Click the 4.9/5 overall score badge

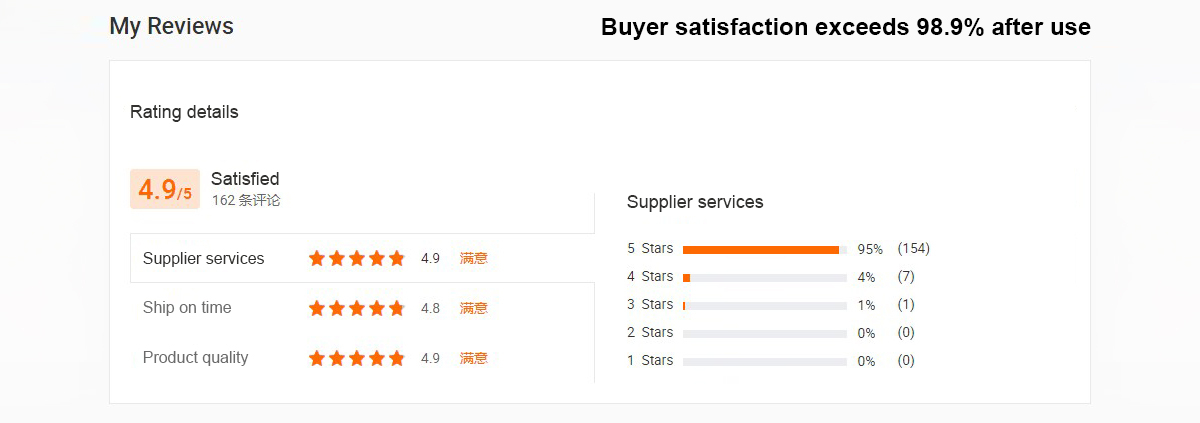point(165,190)
